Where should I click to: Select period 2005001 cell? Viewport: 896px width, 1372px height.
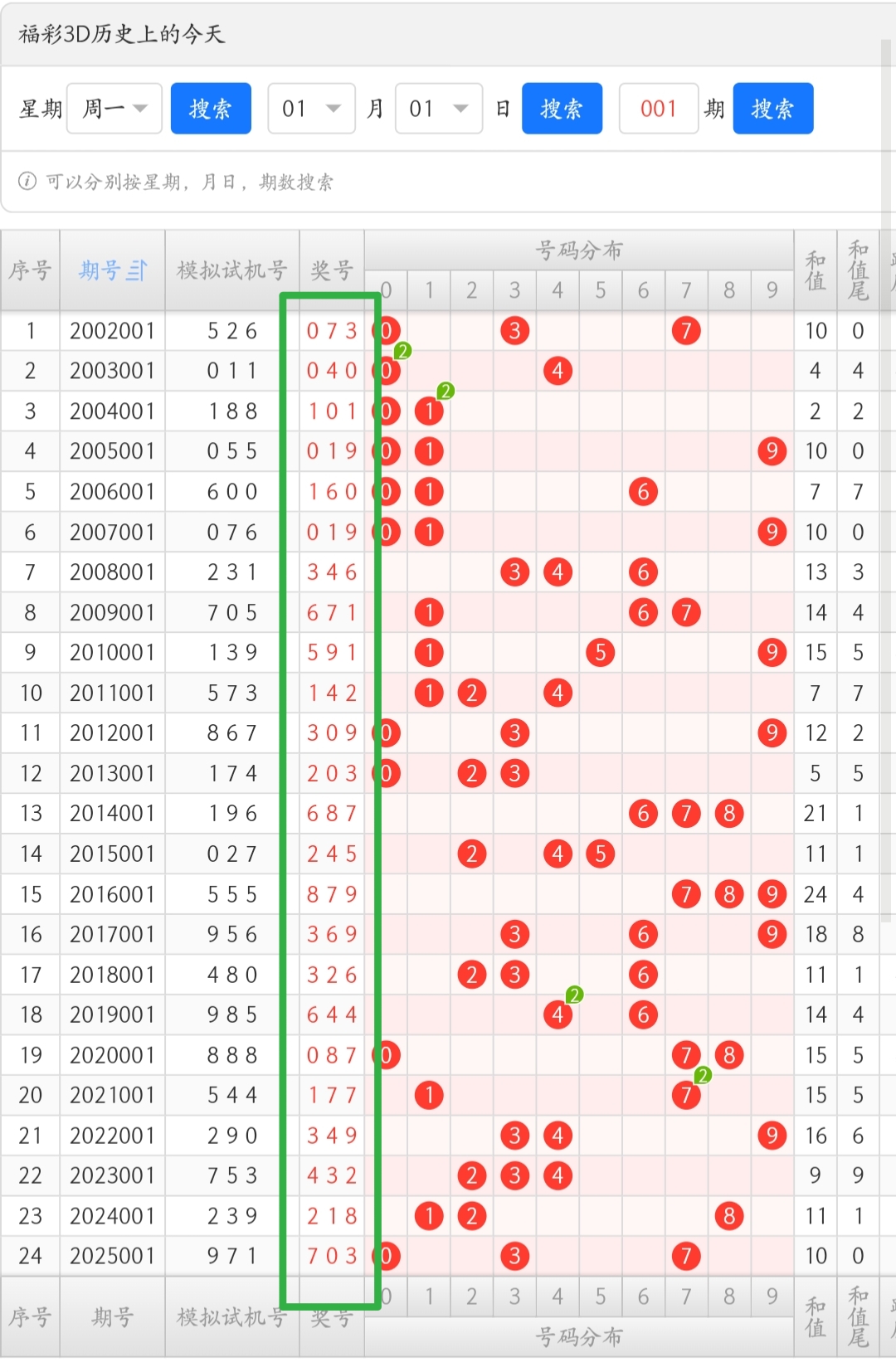113,451
